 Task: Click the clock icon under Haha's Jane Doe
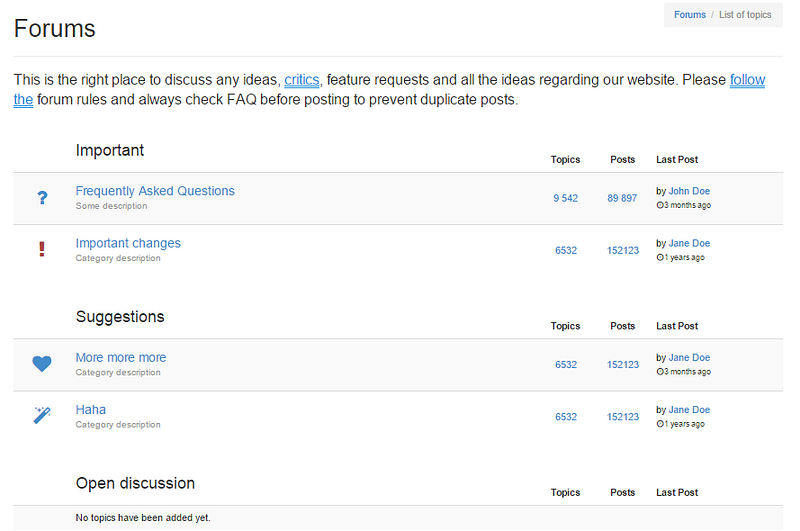click(660, 424)
